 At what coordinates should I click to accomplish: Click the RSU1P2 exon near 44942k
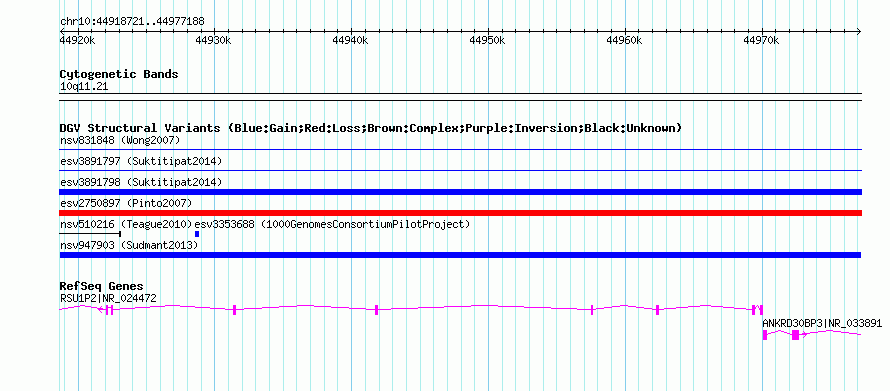(x=376, y=309)
